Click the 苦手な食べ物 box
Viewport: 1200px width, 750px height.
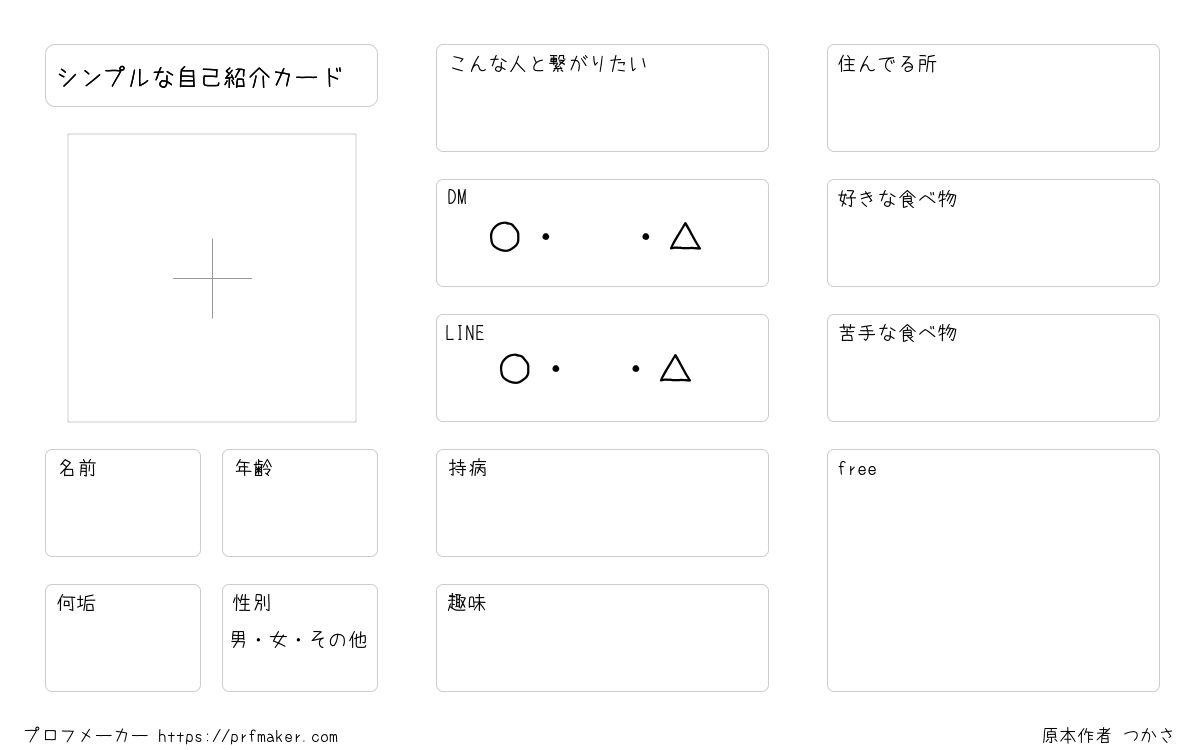[993, 368]
